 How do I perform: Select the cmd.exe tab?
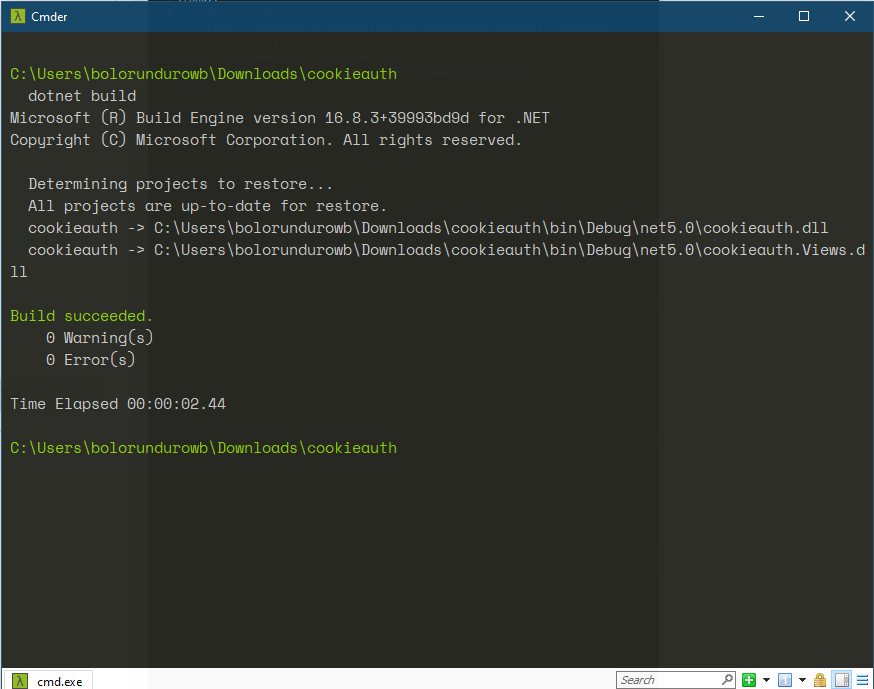click(x=48, y=681)
